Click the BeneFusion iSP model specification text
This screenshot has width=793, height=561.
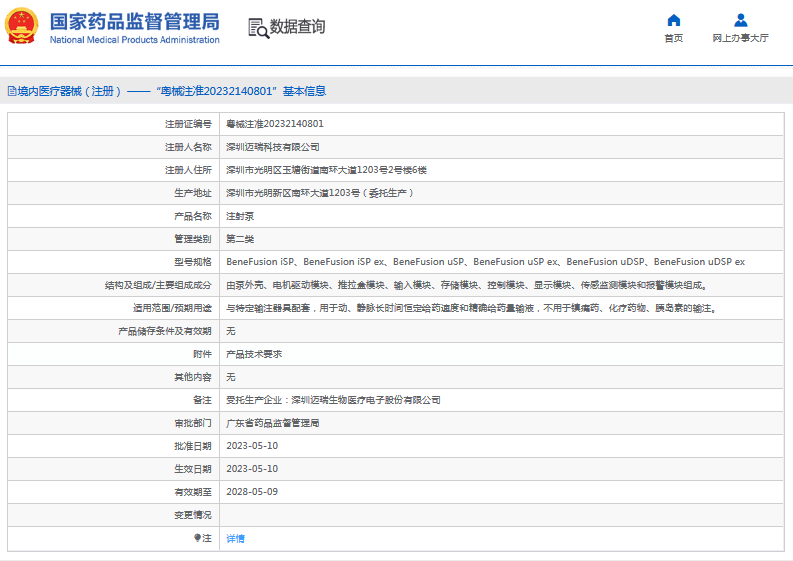[486, 262]
